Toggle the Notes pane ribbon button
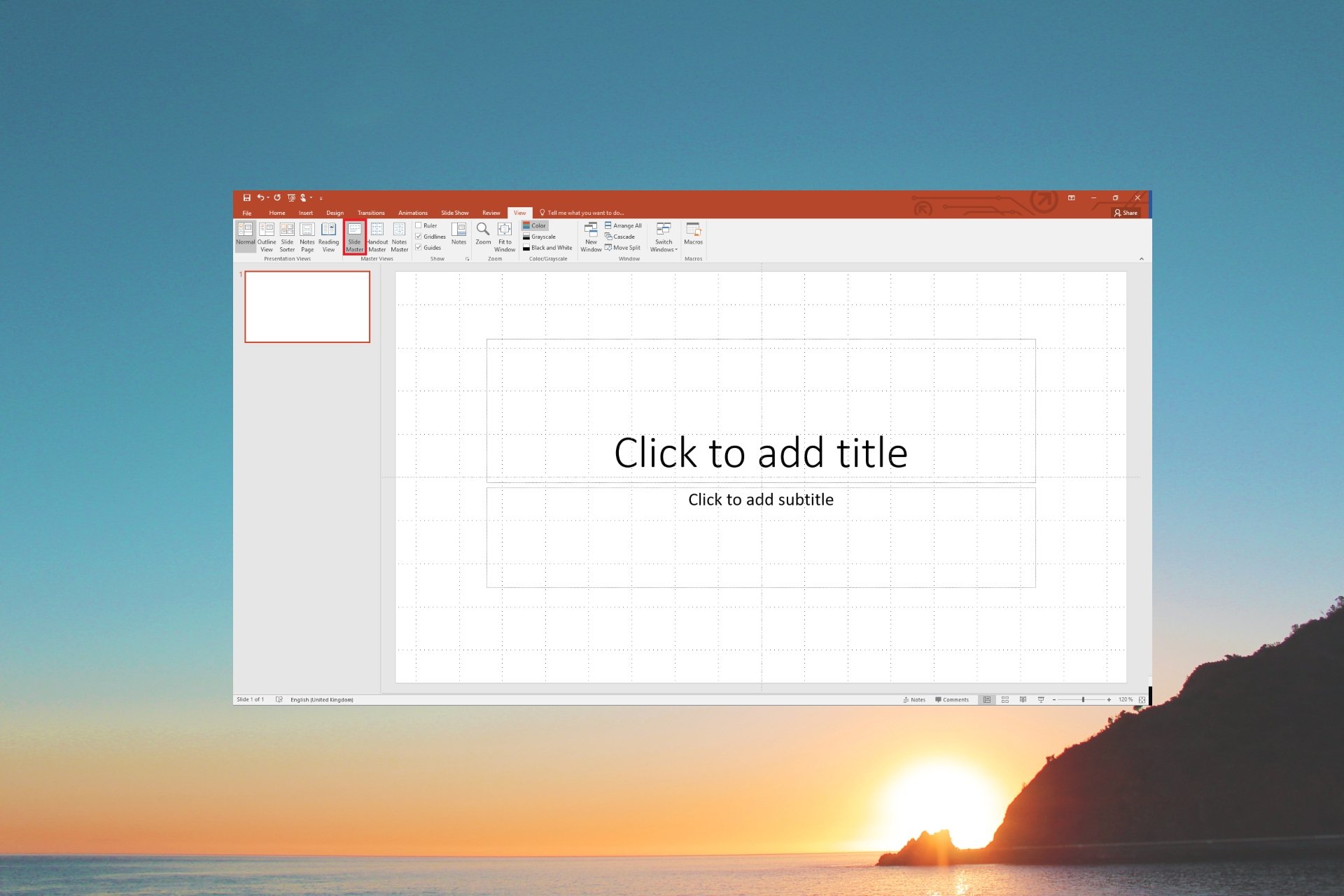The width and height of the screenshot is (1344, 896). (x=459, y=234)
